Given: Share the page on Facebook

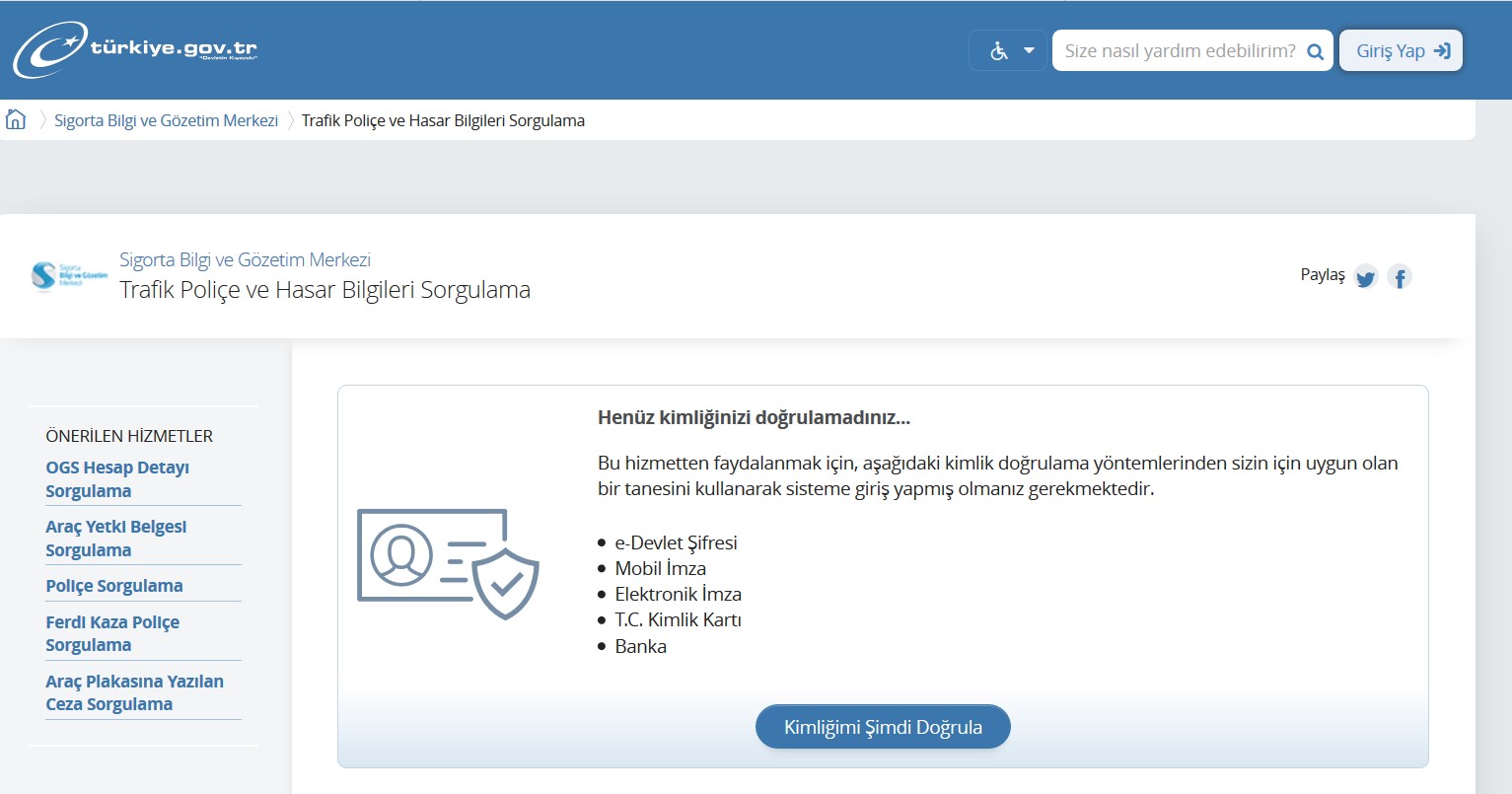Looking at the screenshot, I should click(1399, 277).
